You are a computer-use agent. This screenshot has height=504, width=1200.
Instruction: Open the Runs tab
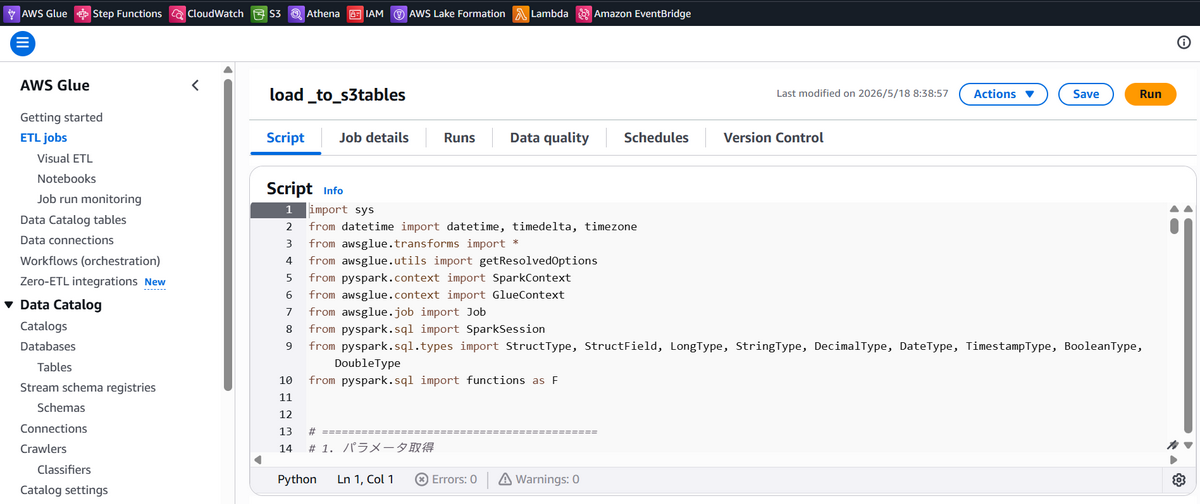pyautogui.click(x=459, y=138)
